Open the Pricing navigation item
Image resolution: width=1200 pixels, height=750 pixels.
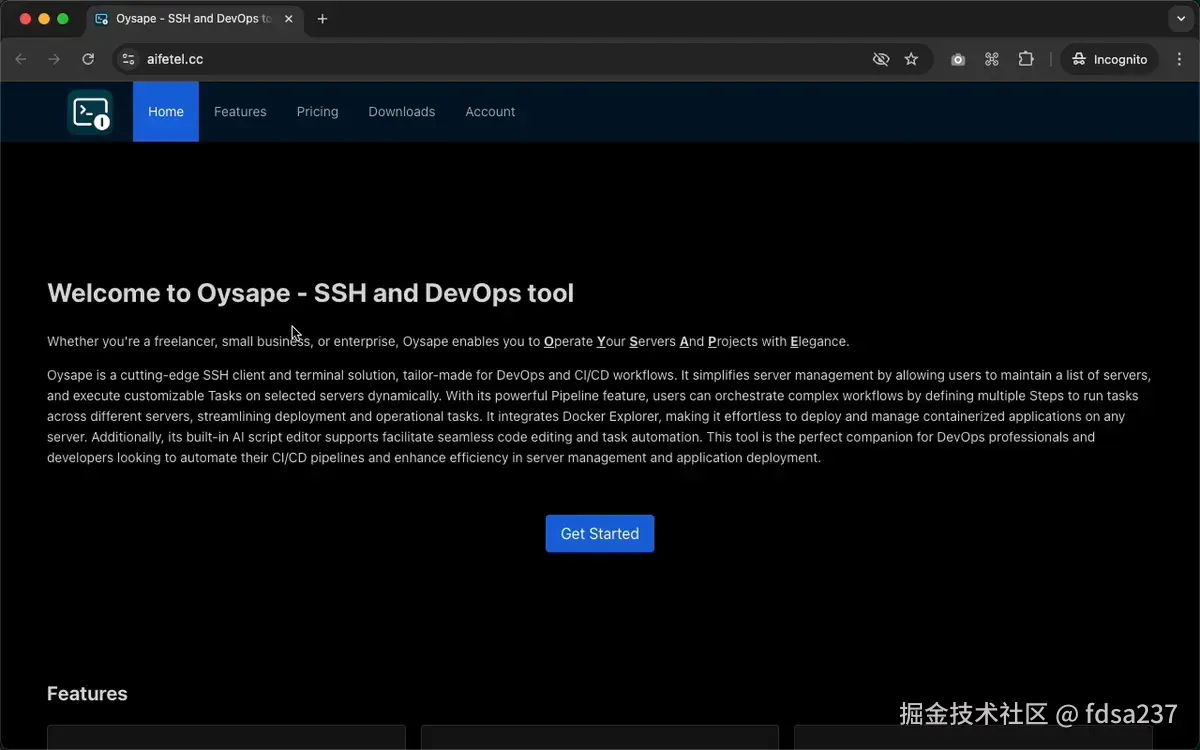(318, 112)
